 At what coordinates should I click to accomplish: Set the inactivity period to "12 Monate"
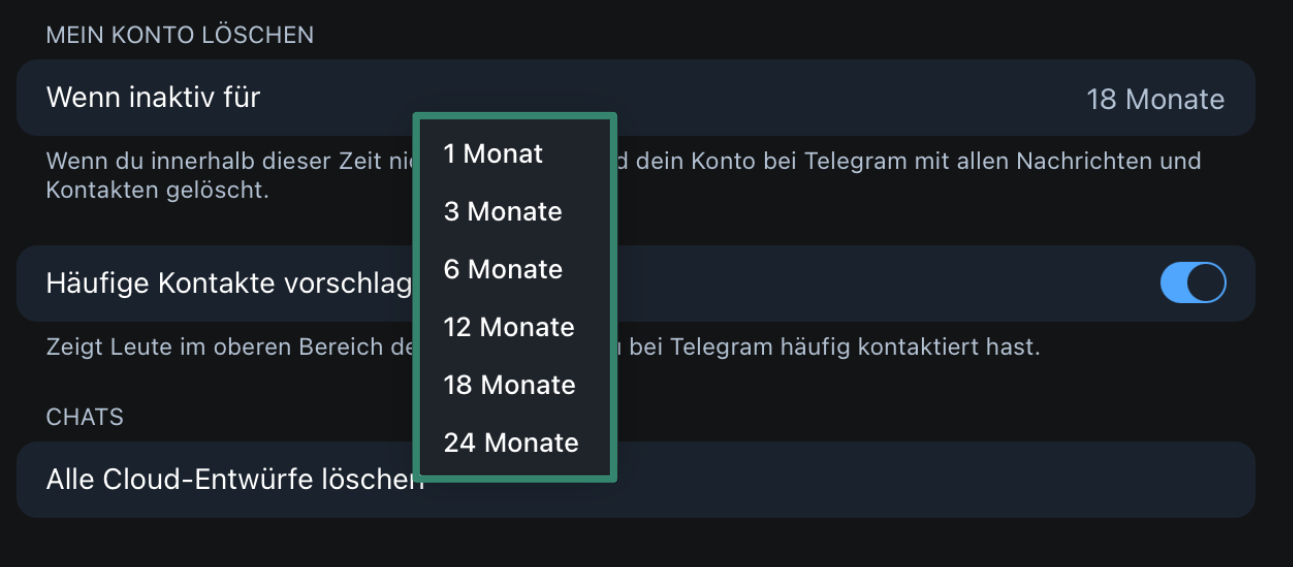tap(508, 328)
